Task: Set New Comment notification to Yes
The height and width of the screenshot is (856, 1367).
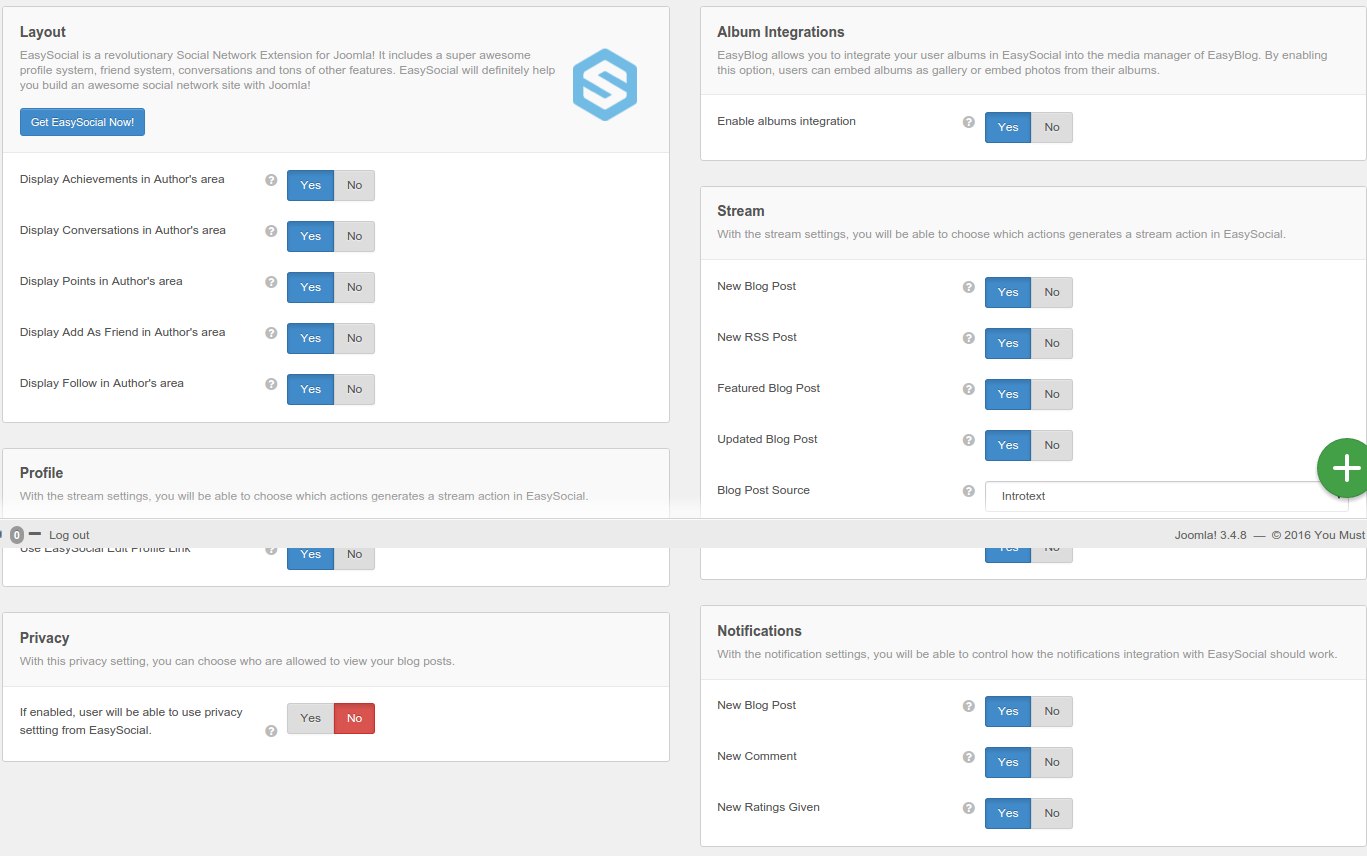Action: pyautogui.click(x=1008, y=762)
